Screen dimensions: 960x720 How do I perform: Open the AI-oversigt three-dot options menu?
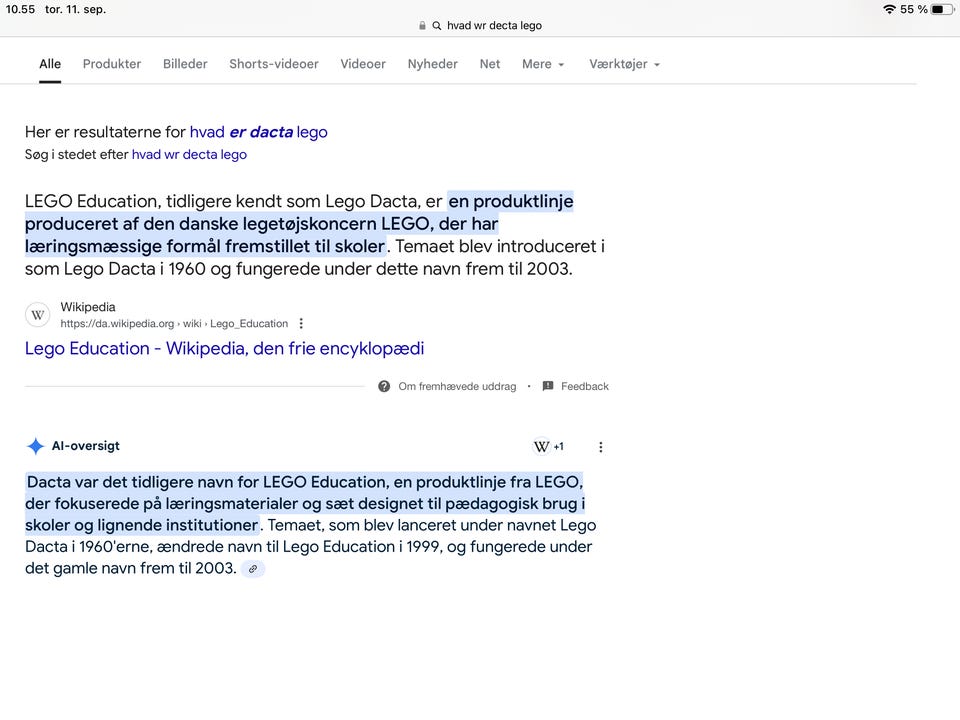(x=600, y=447)
